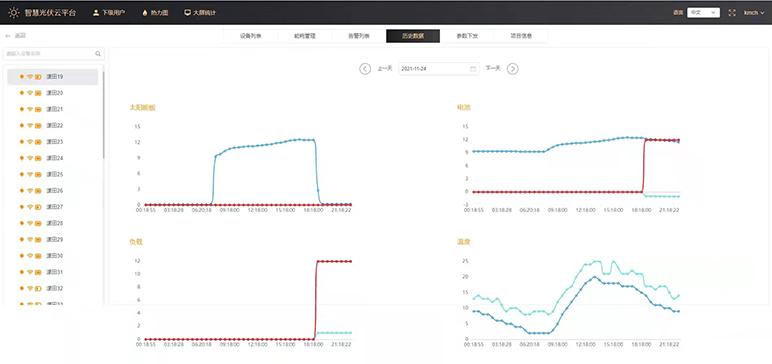Click the calendar icon in the date field
Viewport: 772px width, 364px height.
click(473, 69)
